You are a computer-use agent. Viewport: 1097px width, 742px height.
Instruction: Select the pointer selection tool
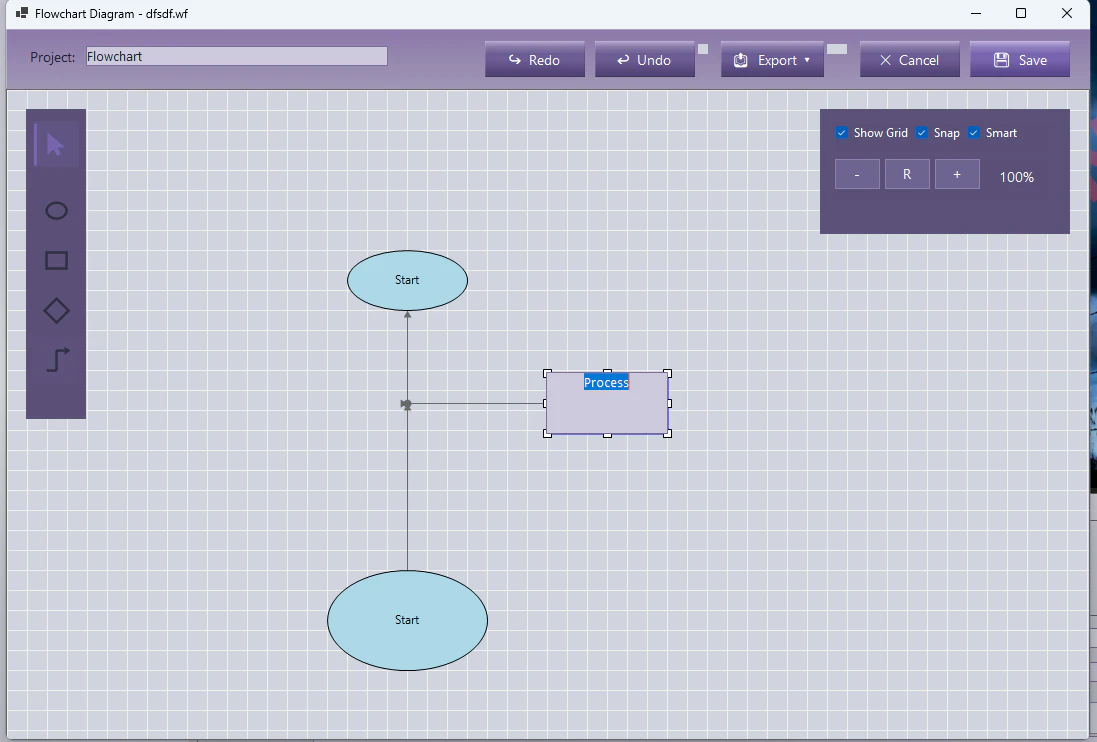click(x=56, y=145)
